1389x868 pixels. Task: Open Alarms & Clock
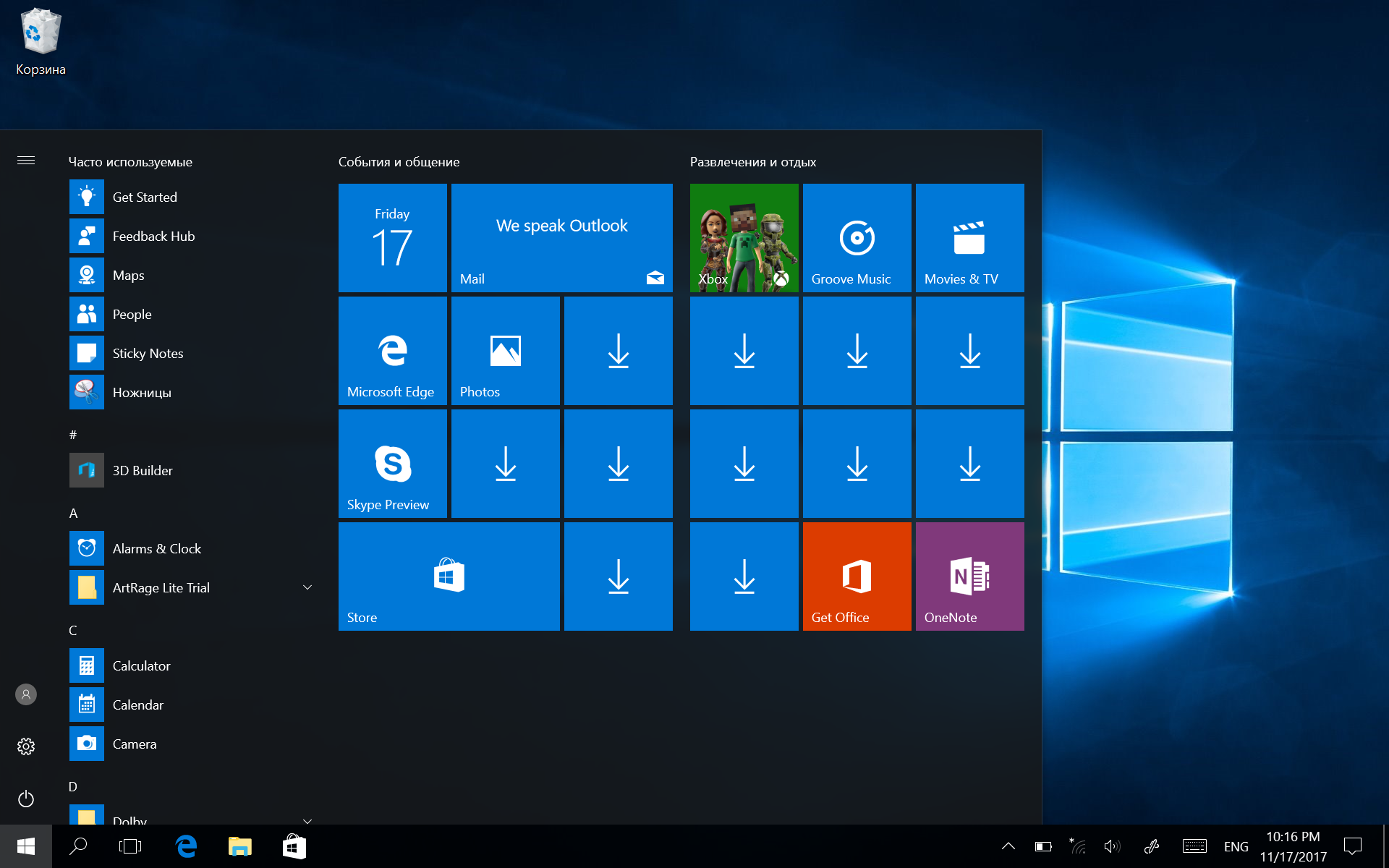pos(192,548)
